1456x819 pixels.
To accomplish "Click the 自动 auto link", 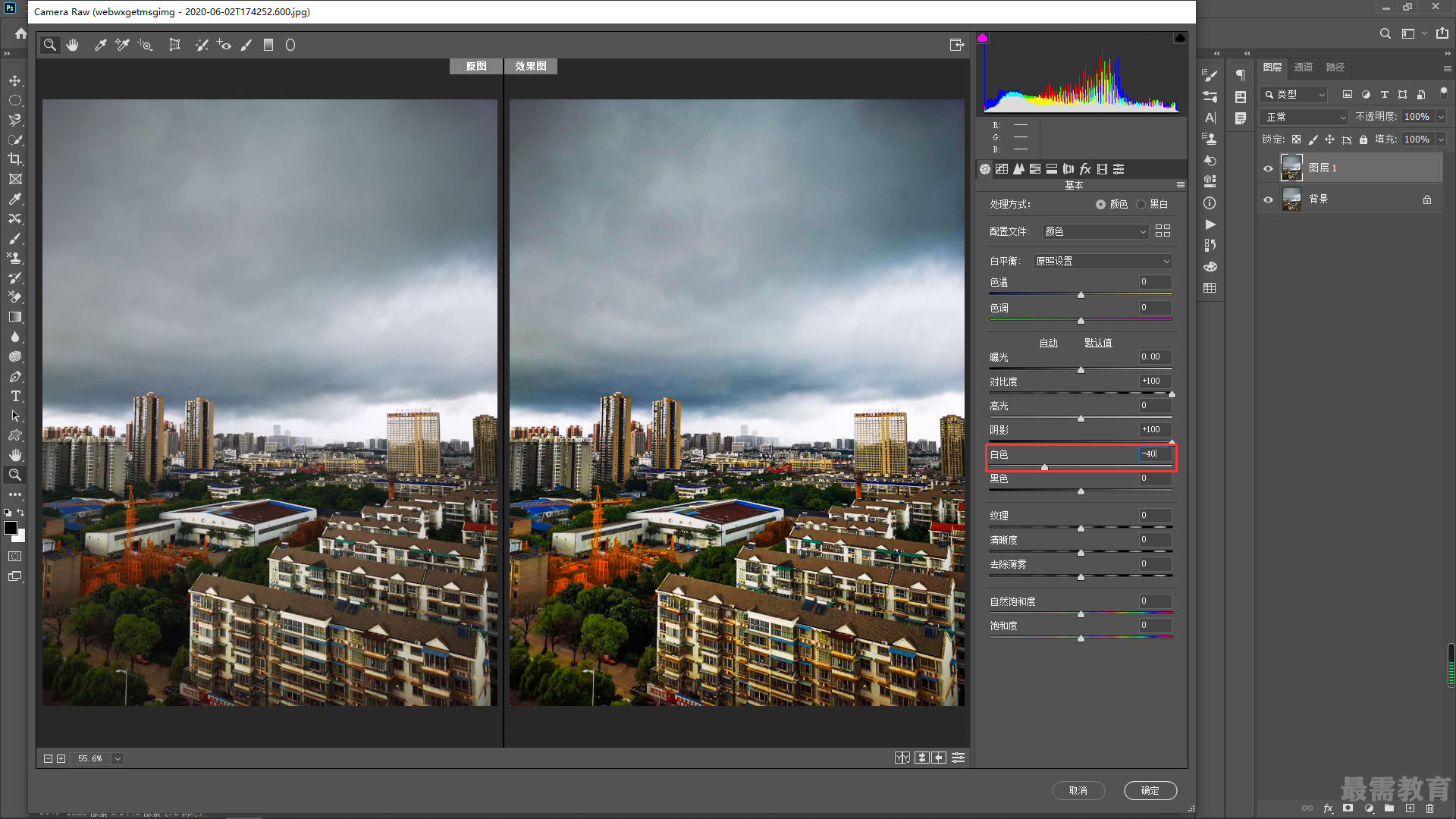I will point(1049,343).
